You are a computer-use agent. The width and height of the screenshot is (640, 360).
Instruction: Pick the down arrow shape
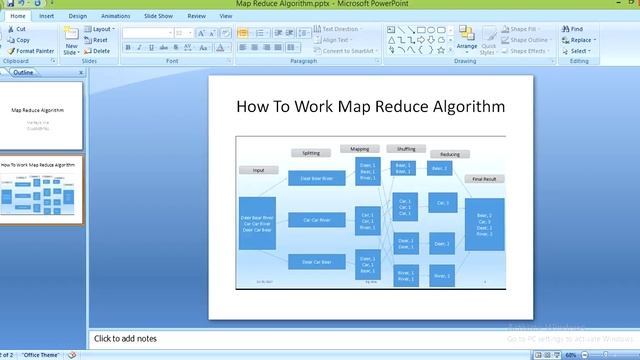431,40
